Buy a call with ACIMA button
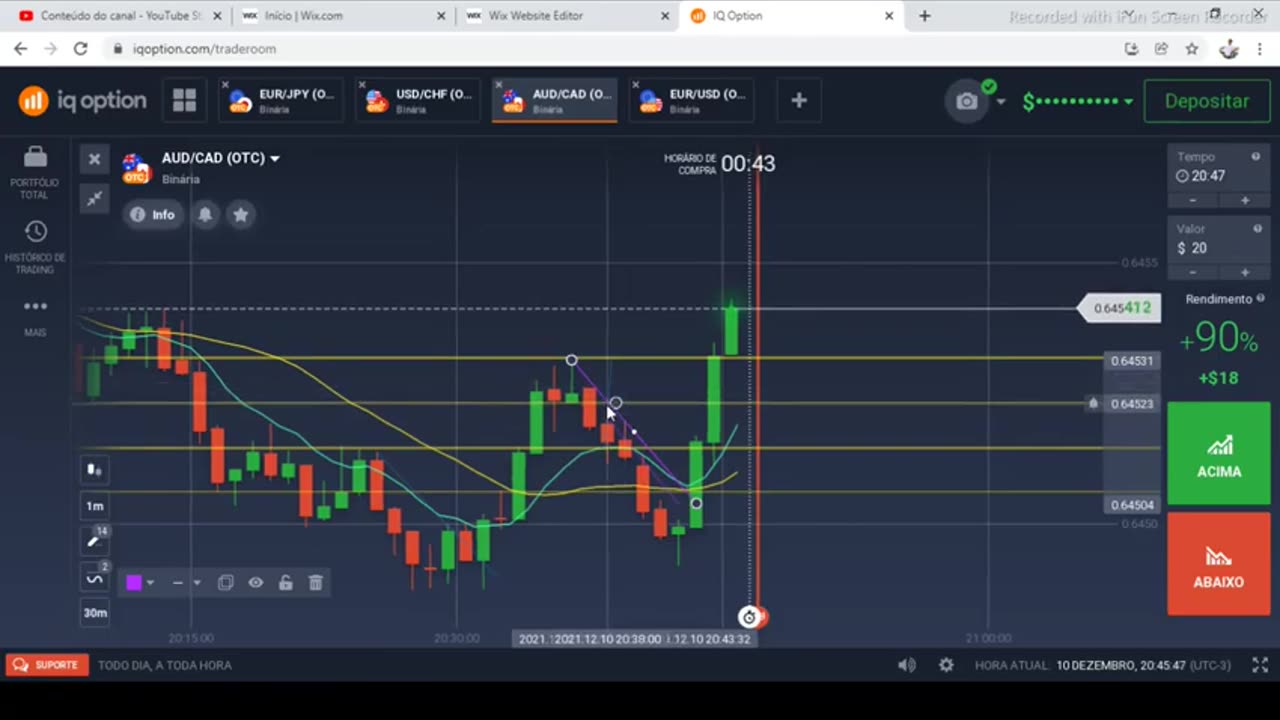Image resolution: width=1280 pixels, height=720 pixels. 1219,453
